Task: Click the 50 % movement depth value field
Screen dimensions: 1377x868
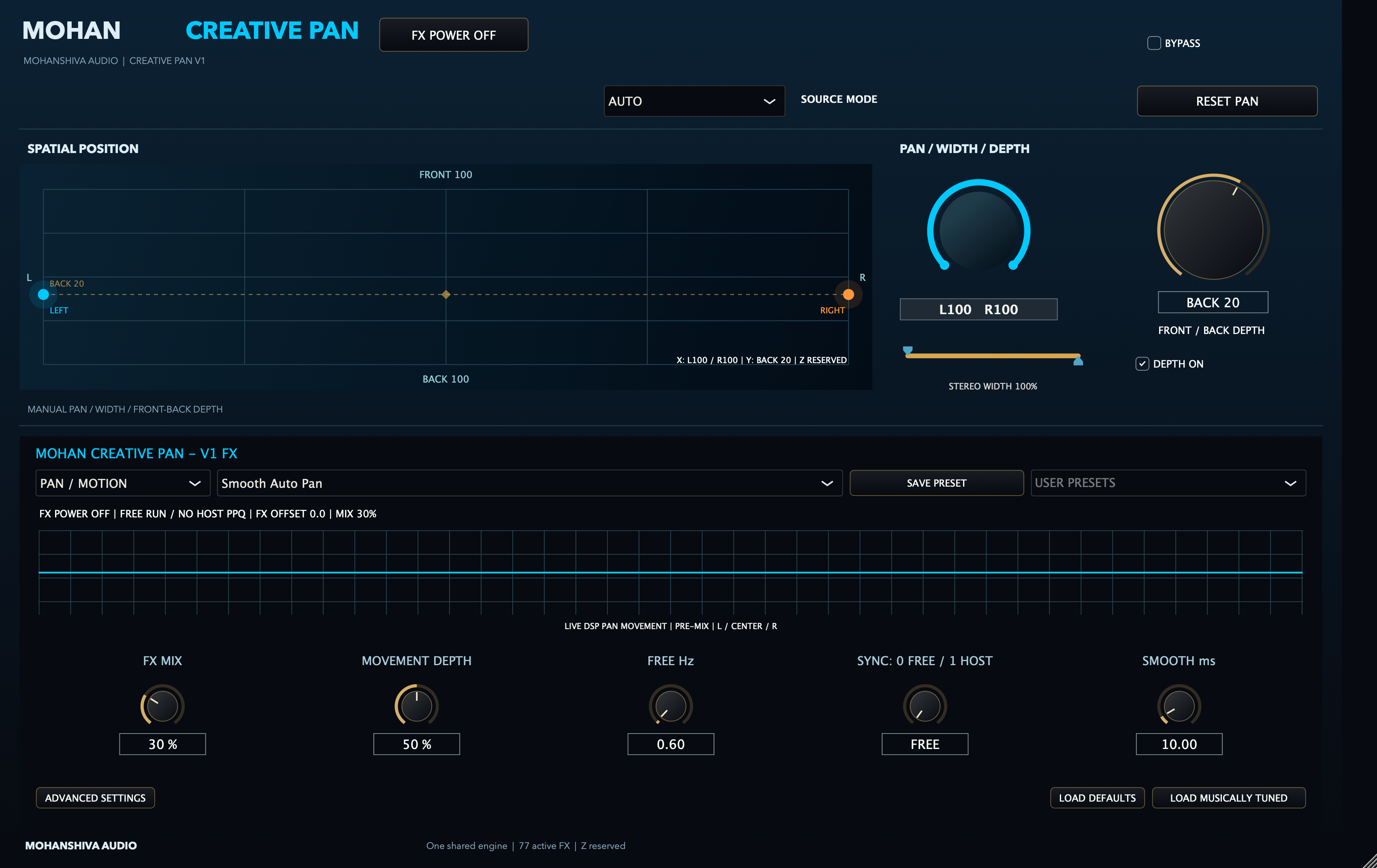Action: pos(416,744)
